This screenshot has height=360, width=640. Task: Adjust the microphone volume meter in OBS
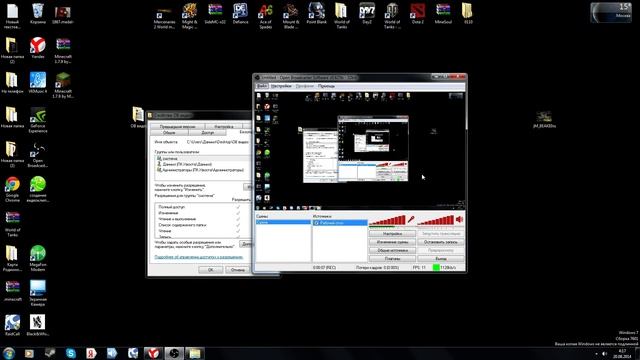click(x=387, y=220)
